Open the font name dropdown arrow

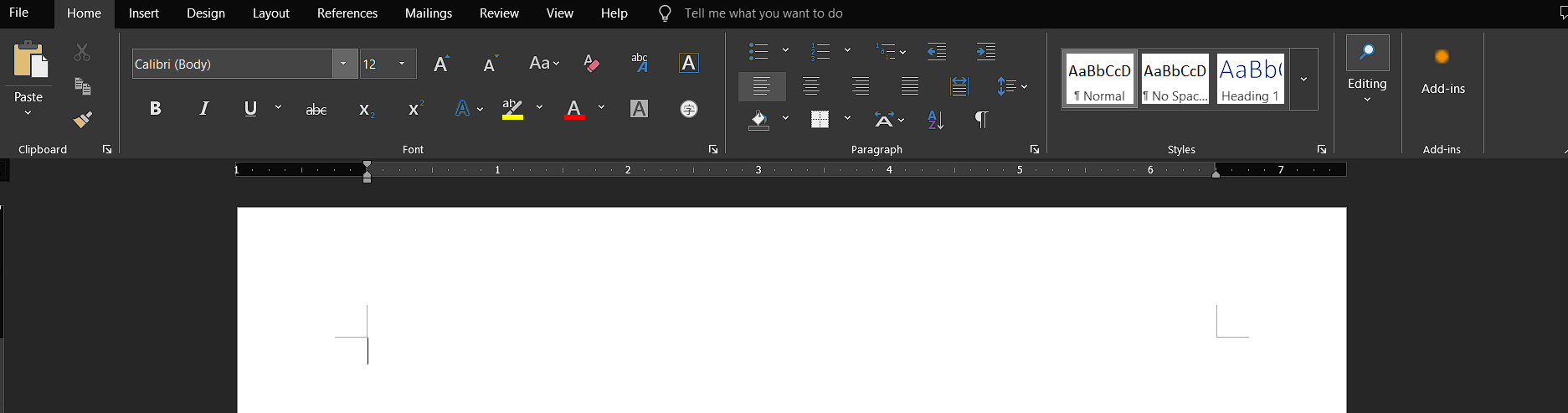pyautogui.click(x=344, y=64)
